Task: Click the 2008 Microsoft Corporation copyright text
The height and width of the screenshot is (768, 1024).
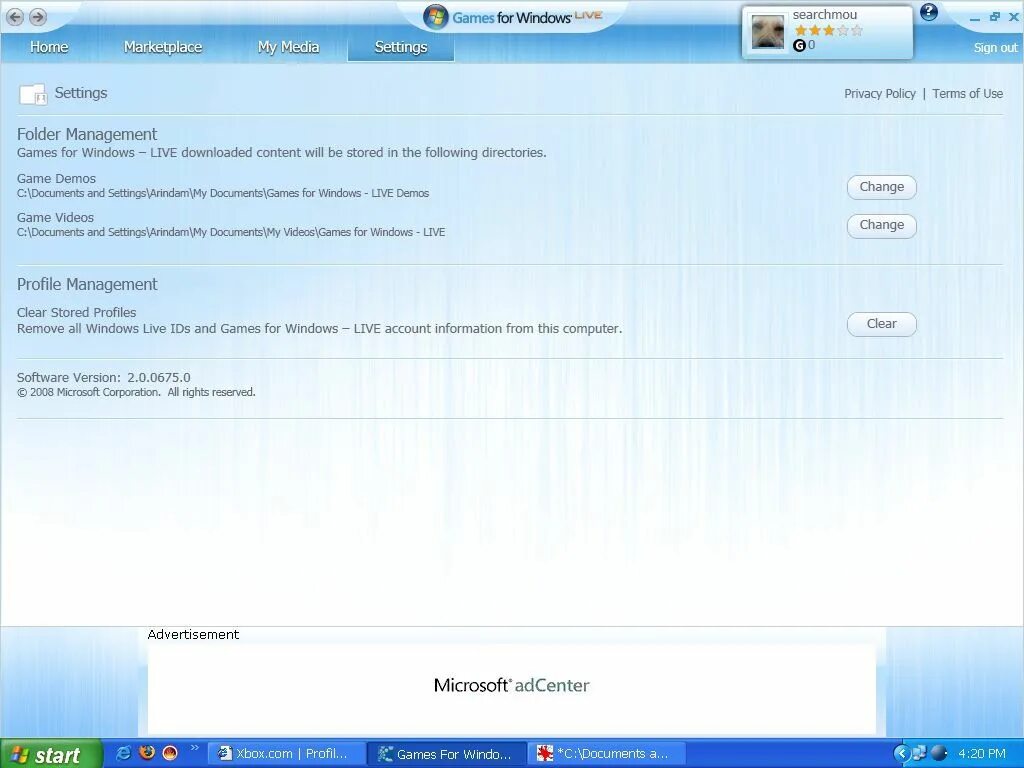Action: coord(136,392)
